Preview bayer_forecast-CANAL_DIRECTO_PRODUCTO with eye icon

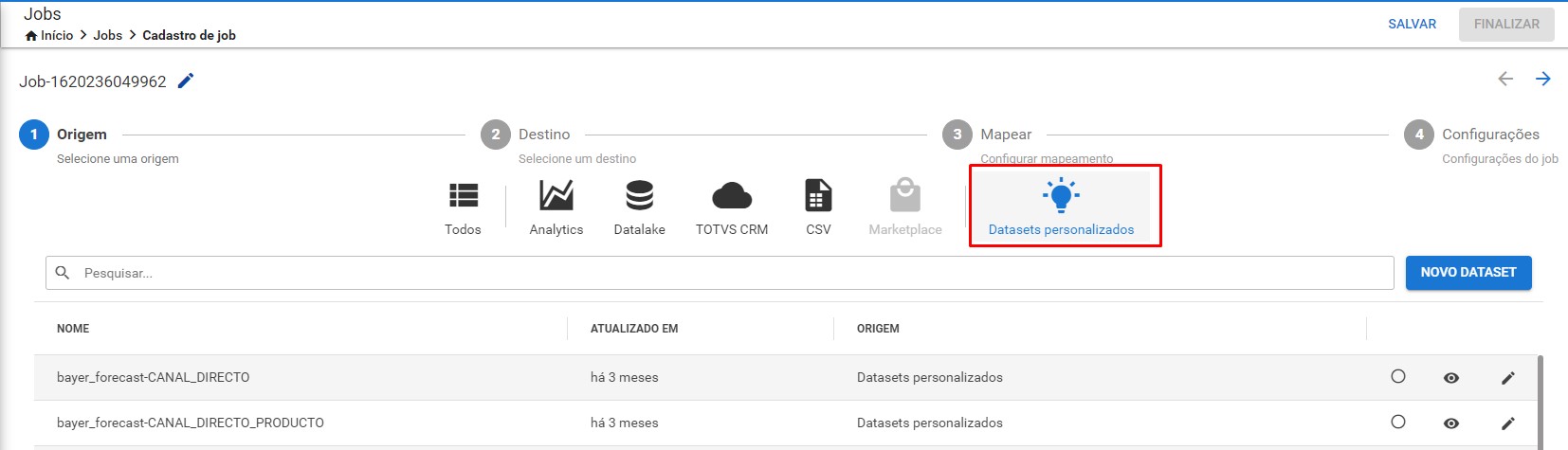1451,423
